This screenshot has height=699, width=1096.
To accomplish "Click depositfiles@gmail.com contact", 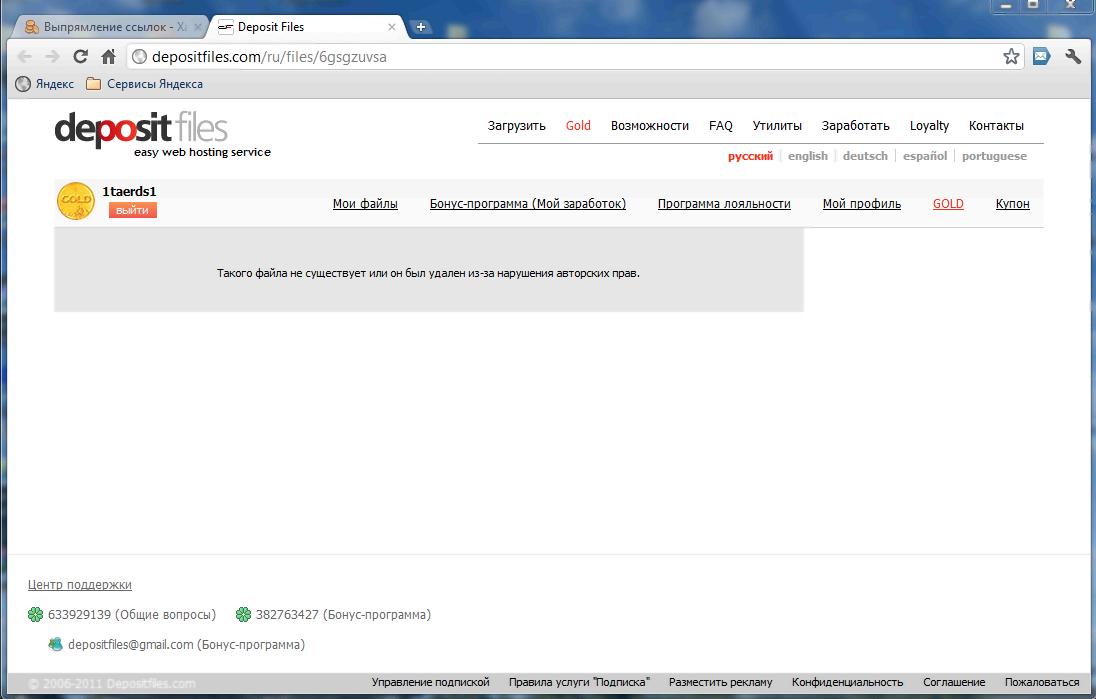I will point(186,645).
